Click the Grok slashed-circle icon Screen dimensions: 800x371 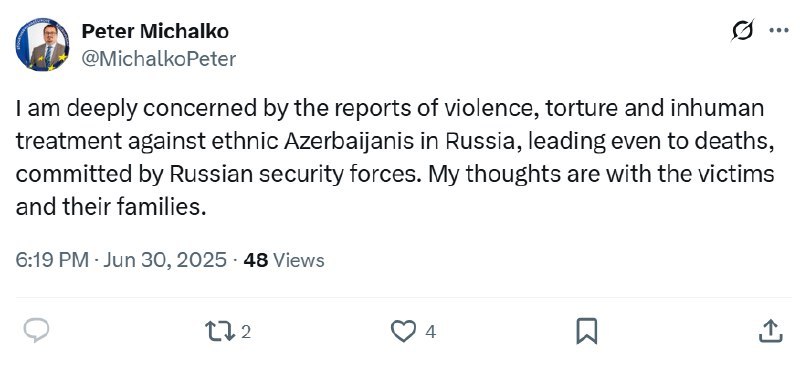[742, 31]
